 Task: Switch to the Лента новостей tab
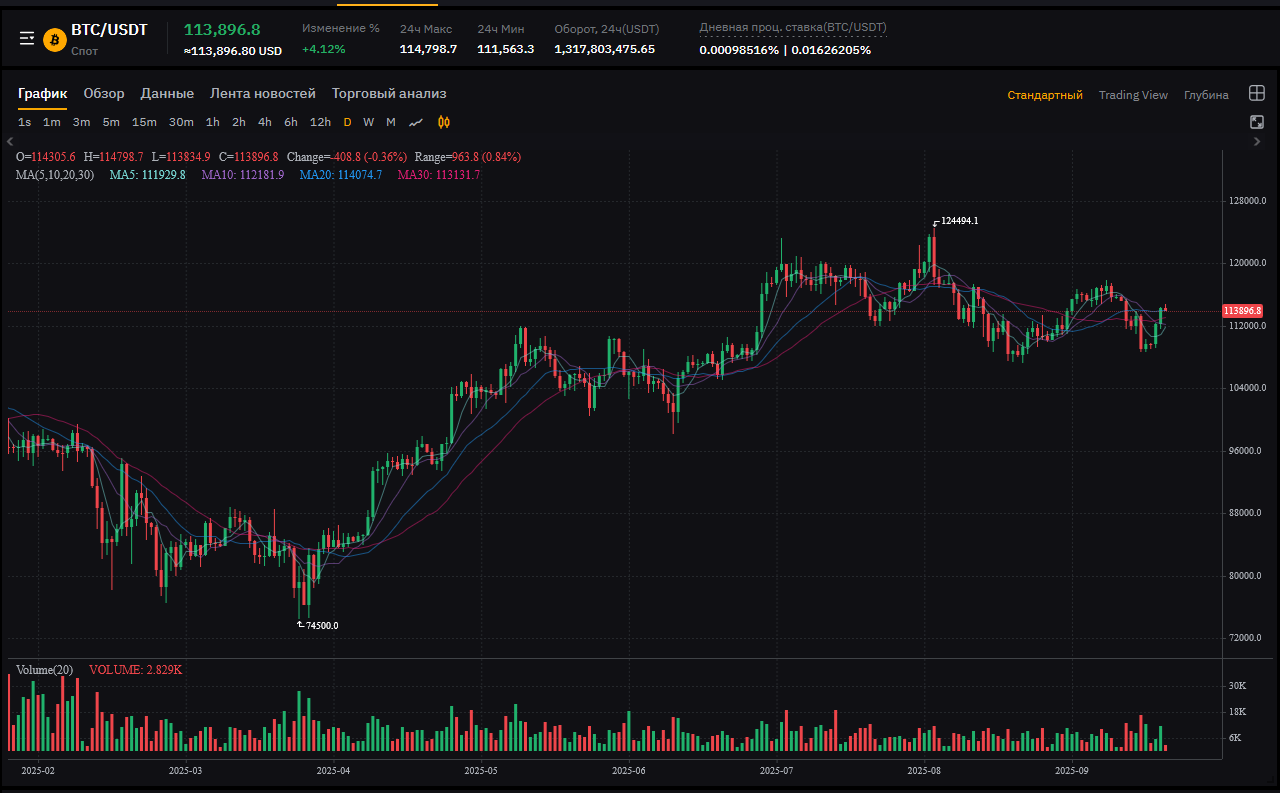point(263,93)
